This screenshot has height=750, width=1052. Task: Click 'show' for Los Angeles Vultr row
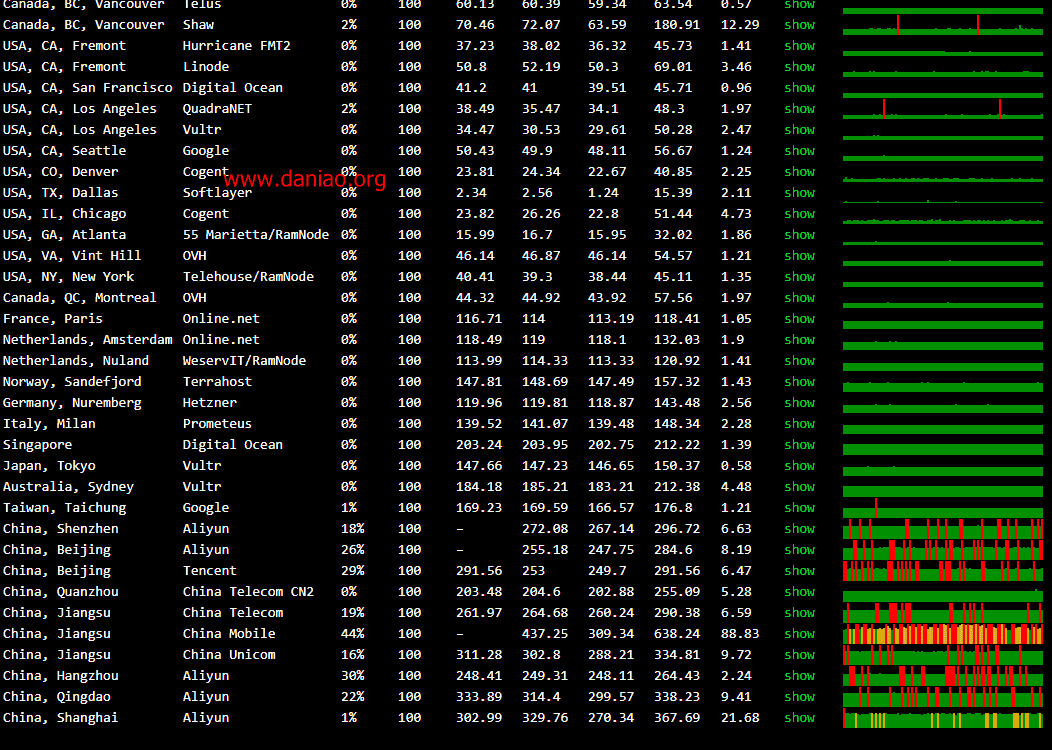pos(800,129)
